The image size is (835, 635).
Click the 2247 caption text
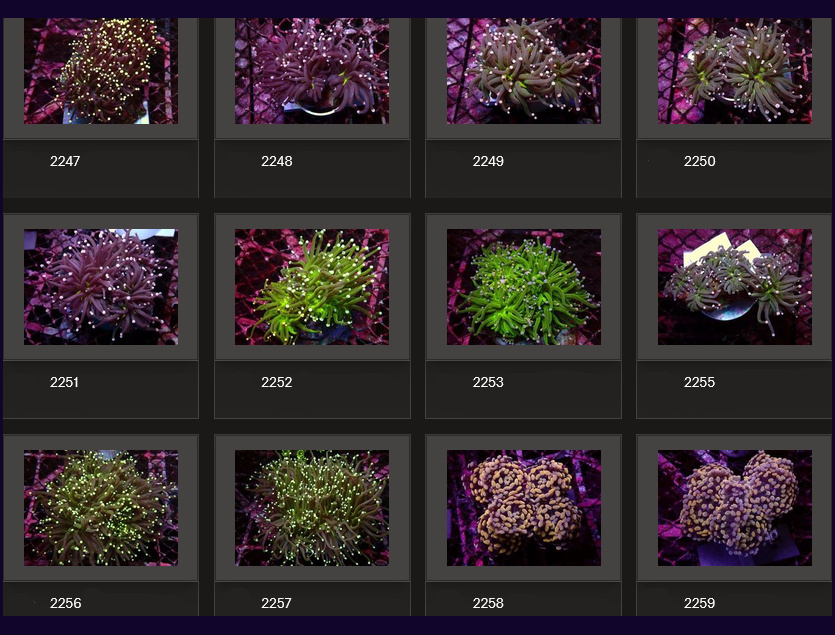coord(65,161)
